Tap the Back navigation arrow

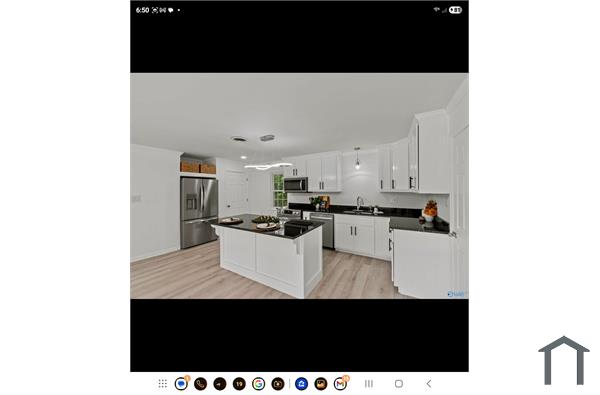(429, 384)
